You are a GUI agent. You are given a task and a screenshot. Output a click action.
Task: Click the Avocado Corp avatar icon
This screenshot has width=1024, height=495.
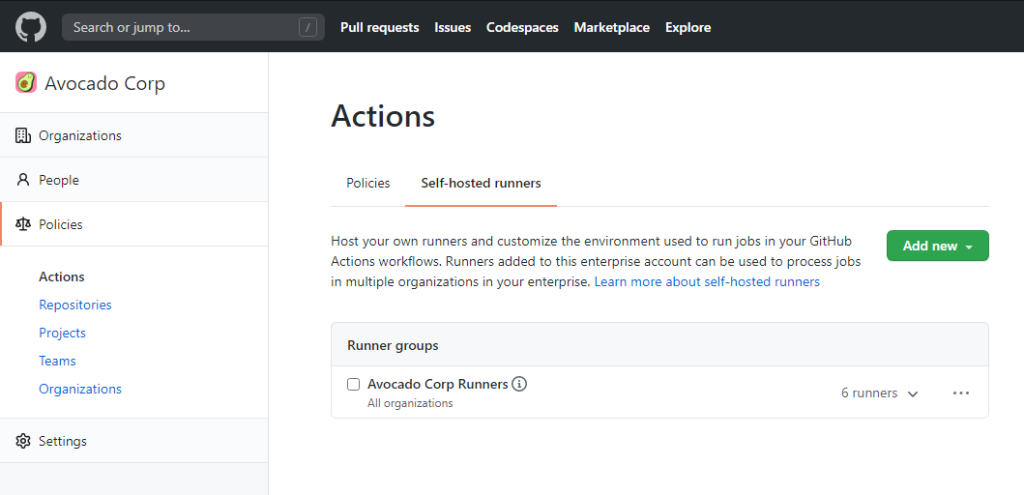click(26, 83)
